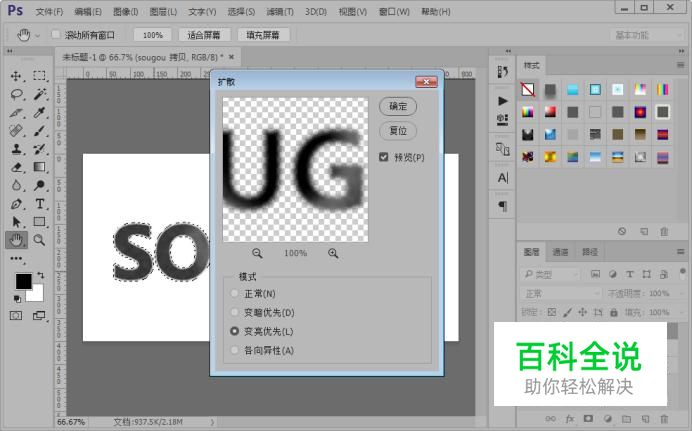The height and width of the screenshot is (431, 692).
Task: Switch to the Channels tab
Action: 560,252
